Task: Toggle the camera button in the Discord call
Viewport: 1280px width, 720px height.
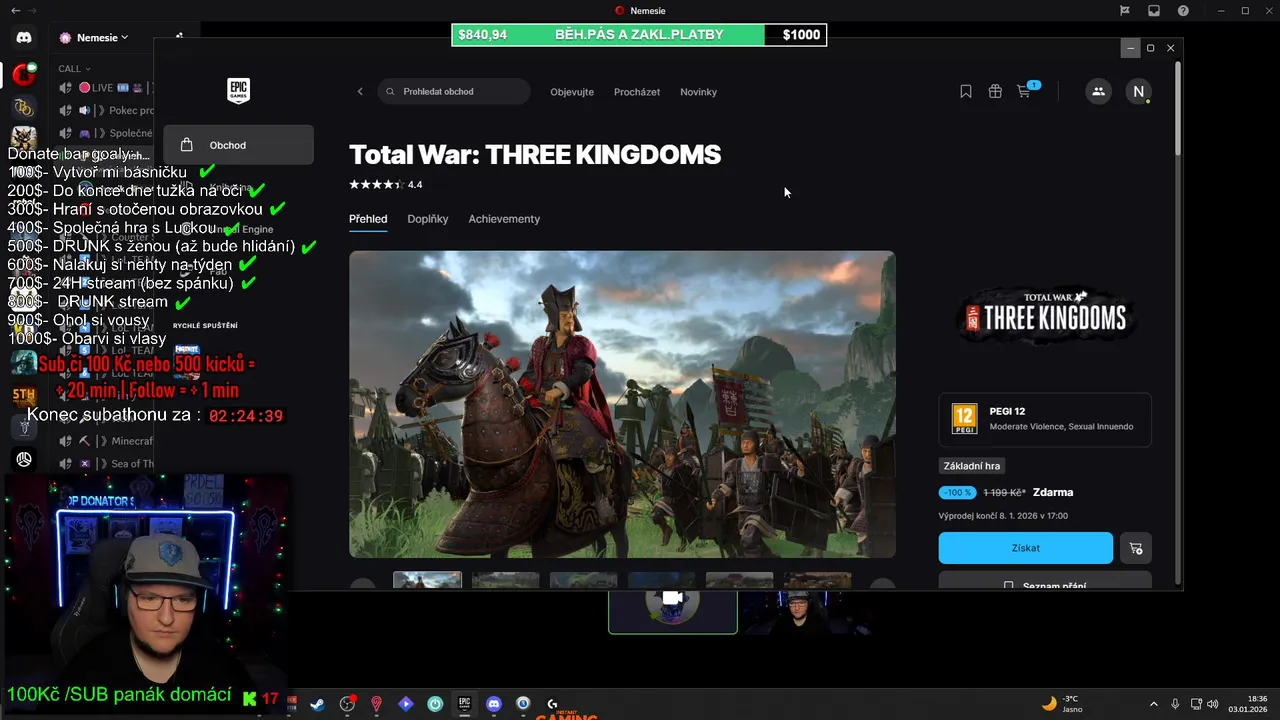Action: click(x=672, y=598)
